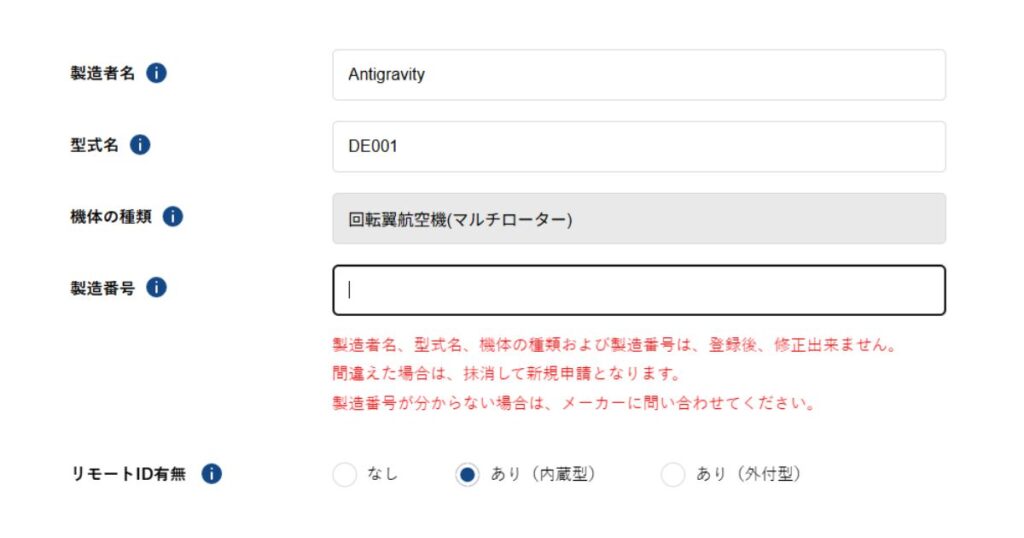Image resolution: width=1024 pixels, height=538 pixels.
Task: Choose the あり（内蔵型） radio option
Action: coord(467,475)
